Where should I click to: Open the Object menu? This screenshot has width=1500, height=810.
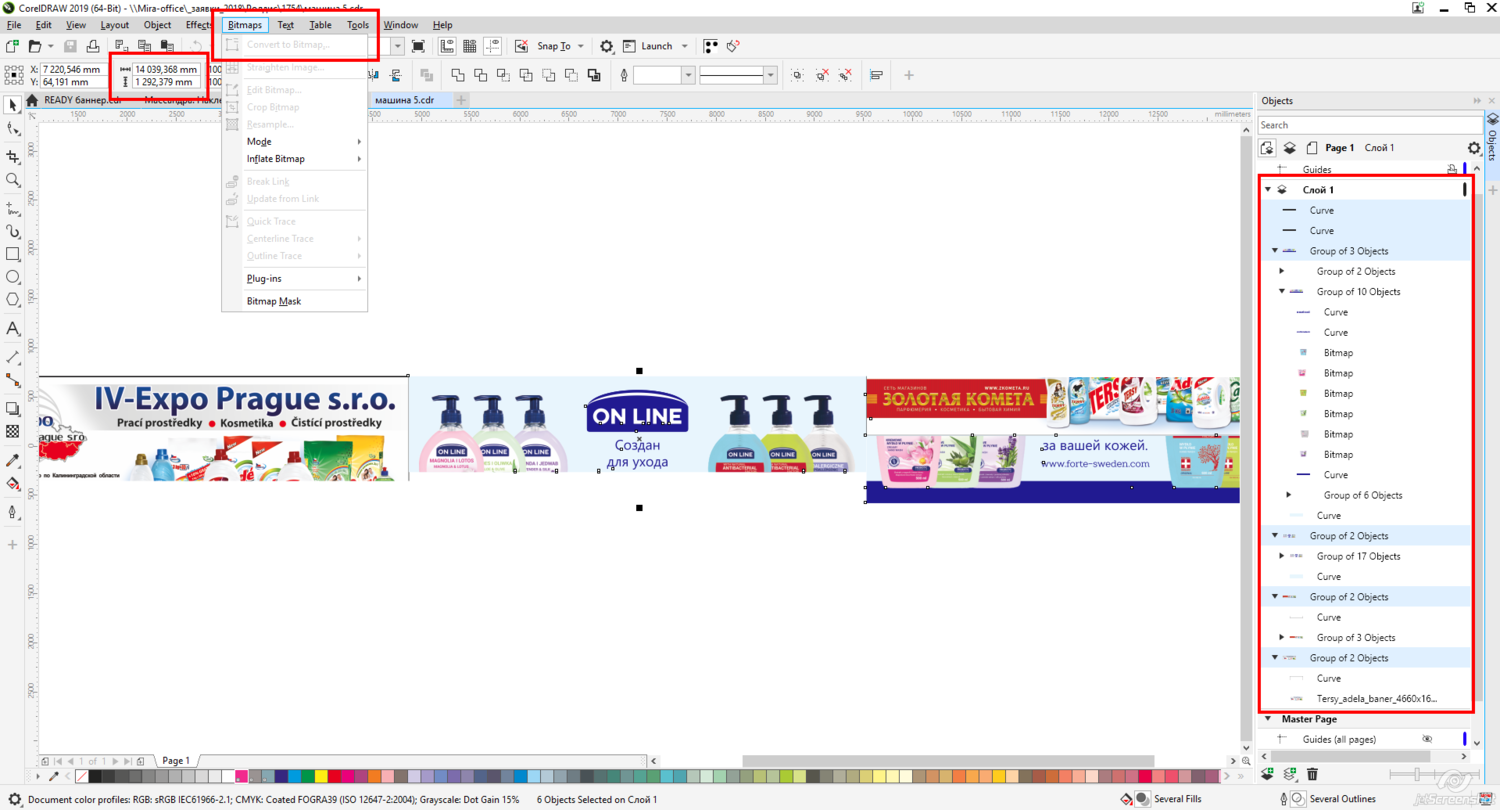pos(157,24)
